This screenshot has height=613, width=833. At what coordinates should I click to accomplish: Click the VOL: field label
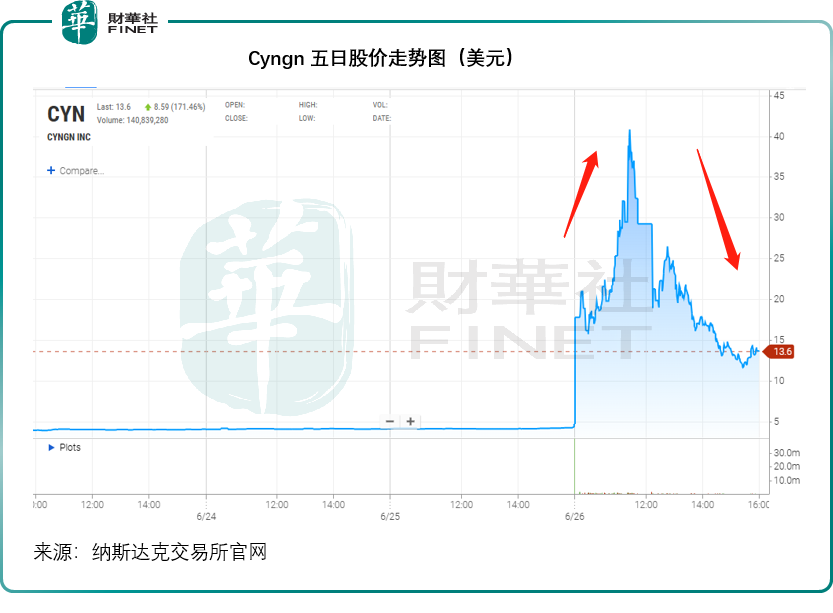point(380,105)
